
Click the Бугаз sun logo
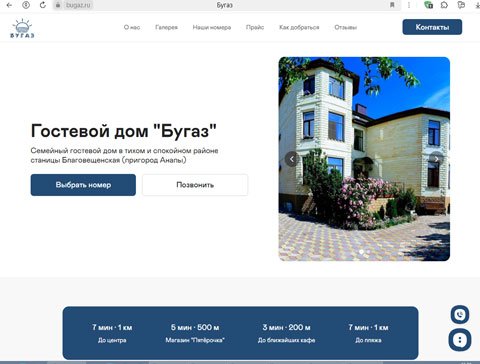[x=22, y=28]
